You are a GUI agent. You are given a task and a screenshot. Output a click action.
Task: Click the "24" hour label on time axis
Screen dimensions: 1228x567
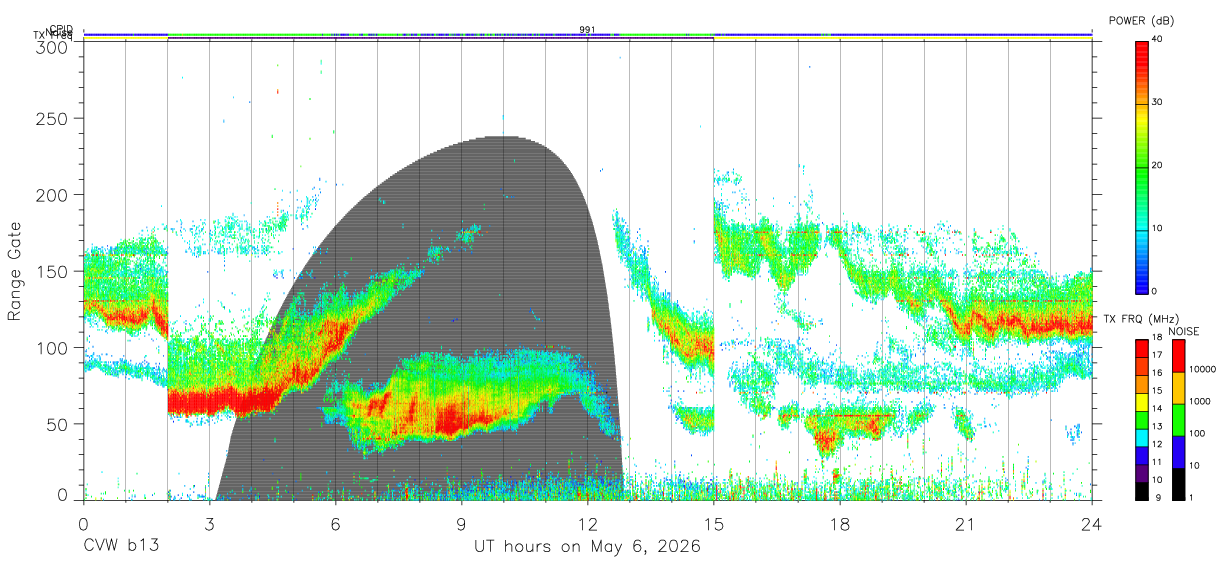[x=1092, y=523]
